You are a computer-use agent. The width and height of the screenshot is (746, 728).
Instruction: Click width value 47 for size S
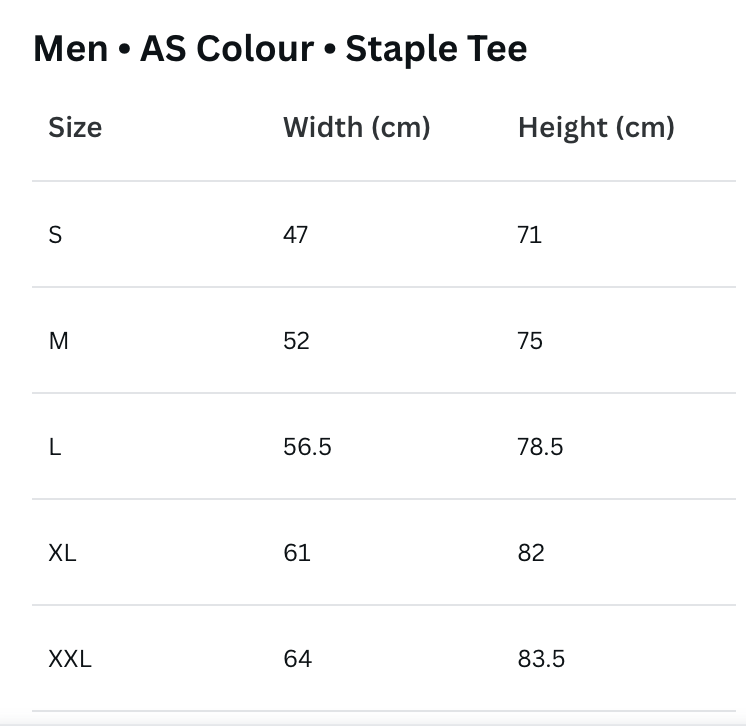tap(296, 235)
